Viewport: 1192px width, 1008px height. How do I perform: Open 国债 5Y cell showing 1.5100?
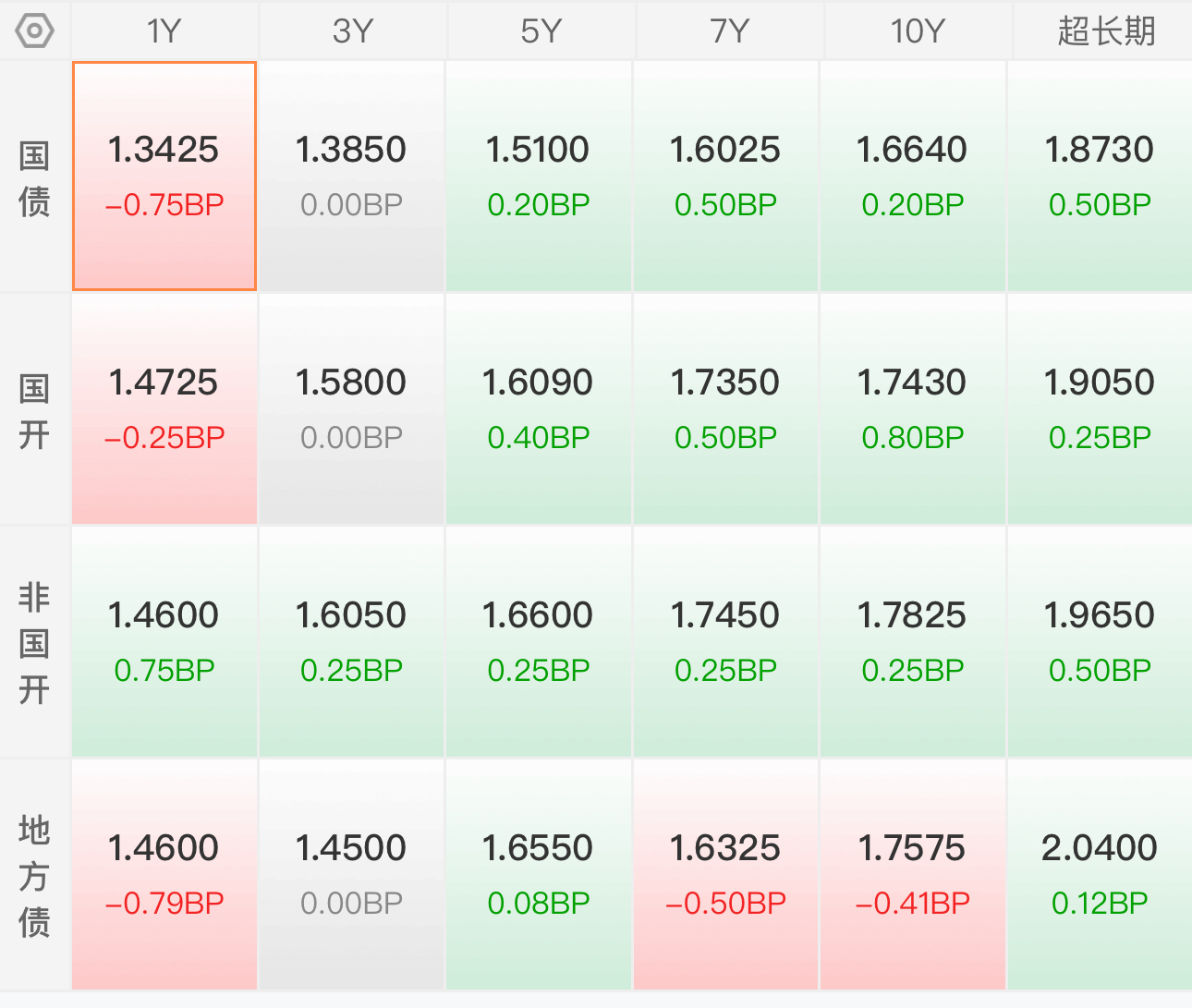pyautogui.click(x=539, y=176)
